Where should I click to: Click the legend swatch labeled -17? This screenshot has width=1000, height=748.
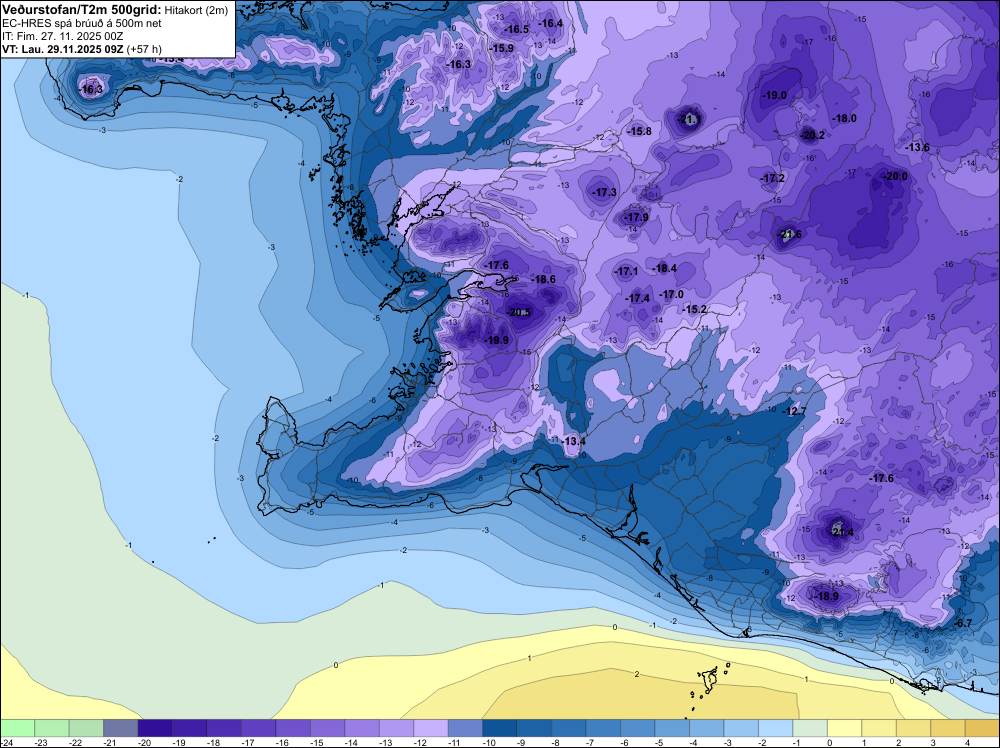258,728
